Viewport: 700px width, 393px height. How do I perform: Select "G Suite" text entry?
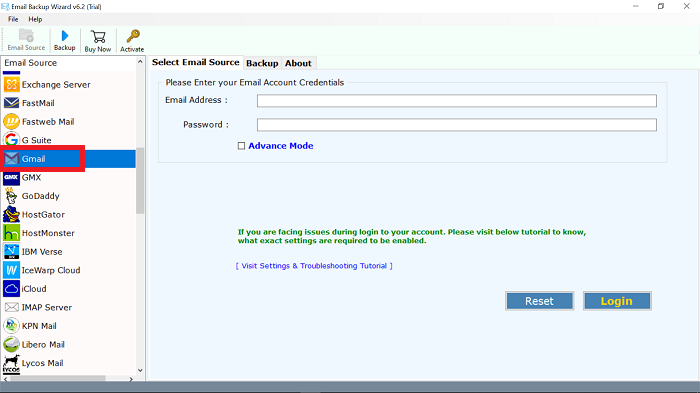pos(37,140)
